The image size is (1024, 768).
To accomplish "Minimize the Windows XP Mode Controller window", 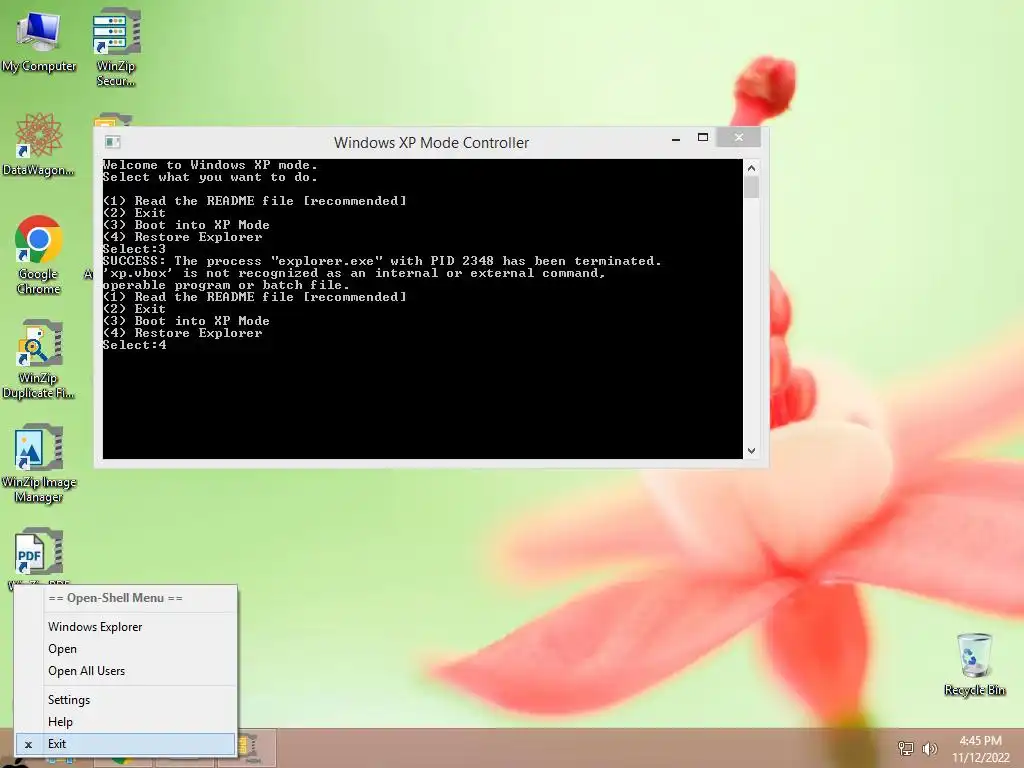I will click(676, 138).
